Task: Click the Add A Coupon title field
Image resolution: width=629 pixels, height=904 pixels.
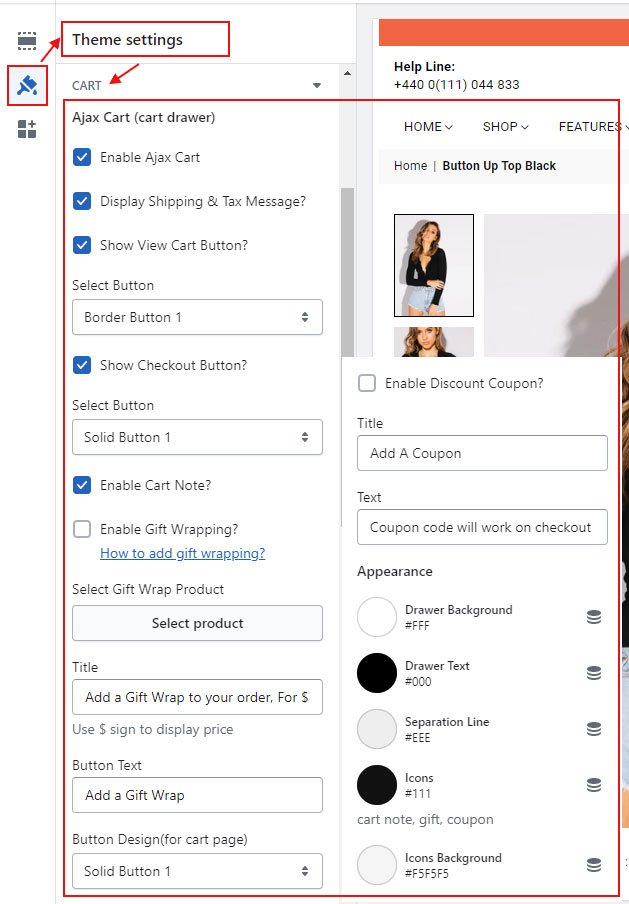Action: pos(482,453)
